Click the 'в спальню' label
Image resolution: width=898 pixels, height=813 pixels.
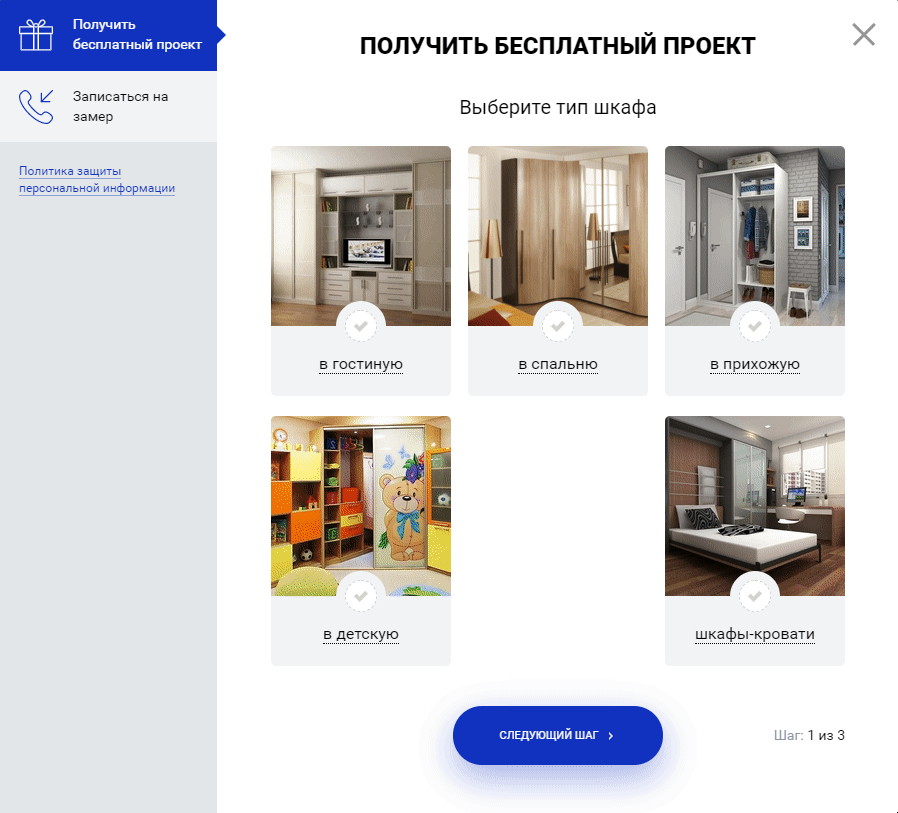(x=558, y=364)
